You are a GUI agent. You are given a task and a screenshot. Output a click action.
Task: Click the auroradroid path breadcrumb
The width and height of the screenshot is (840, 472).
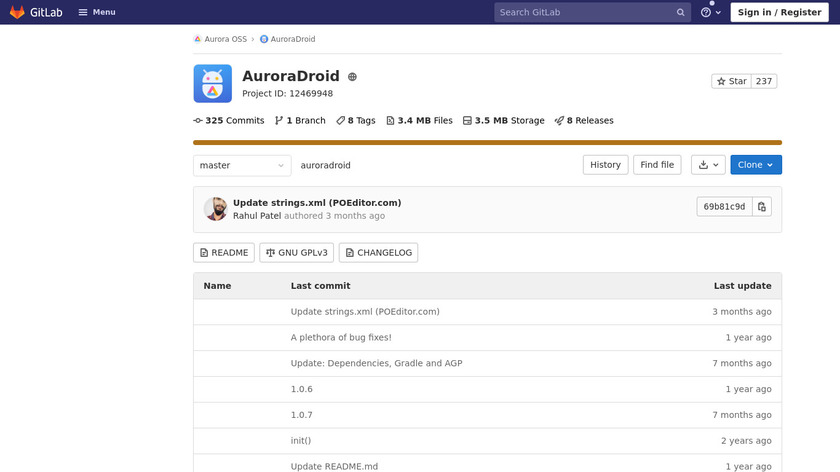(325, 166)
